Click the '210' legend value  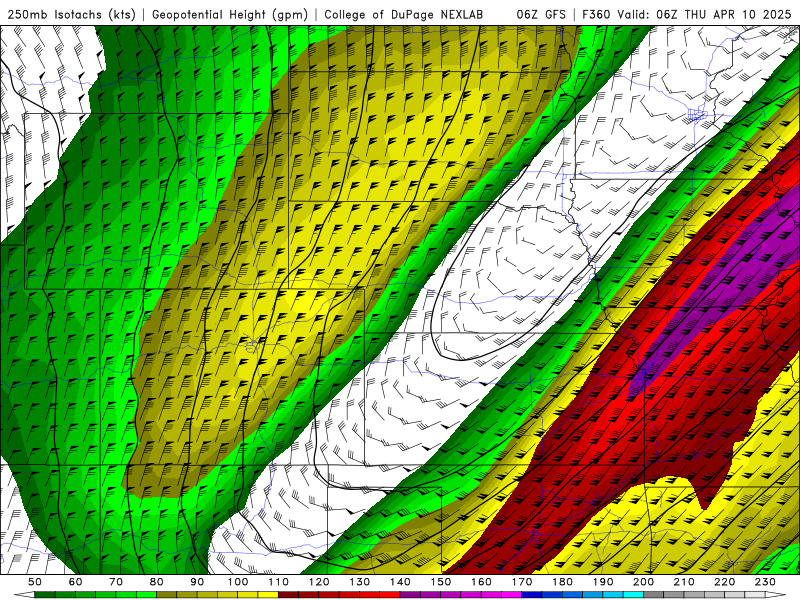(684, 582)
